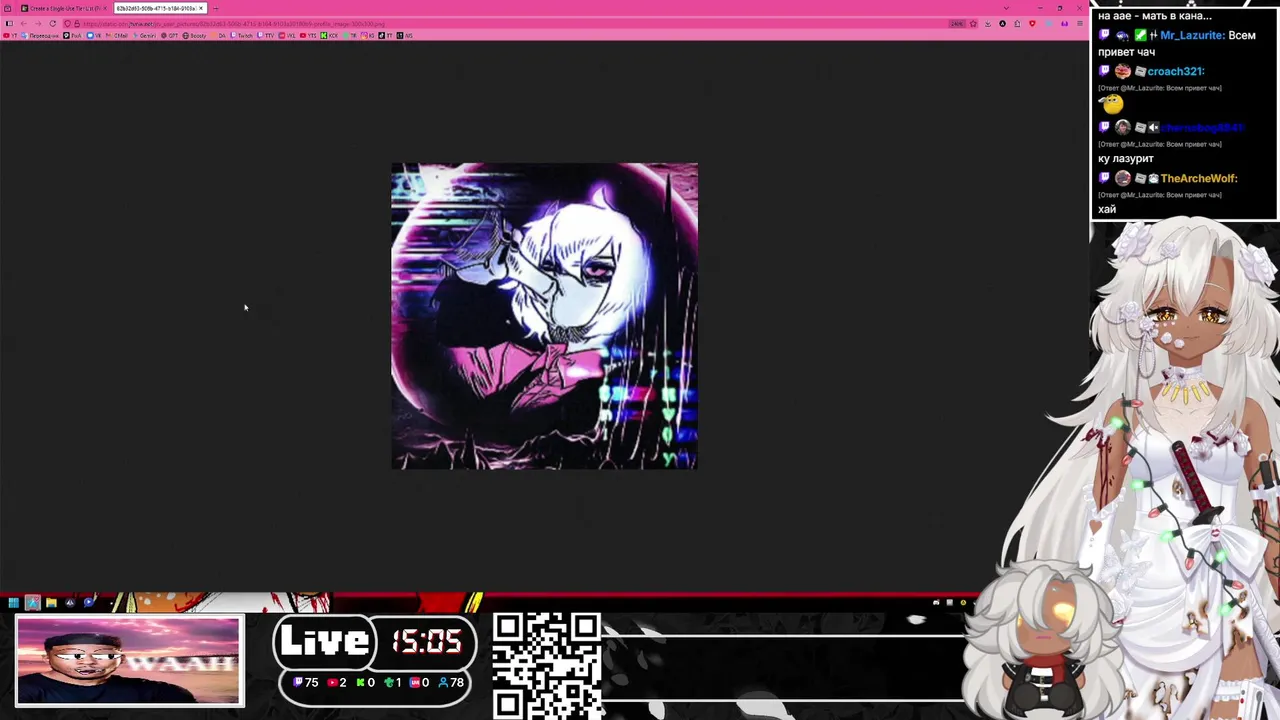
Task: Open the KCK bookmark
Action: 331,36
